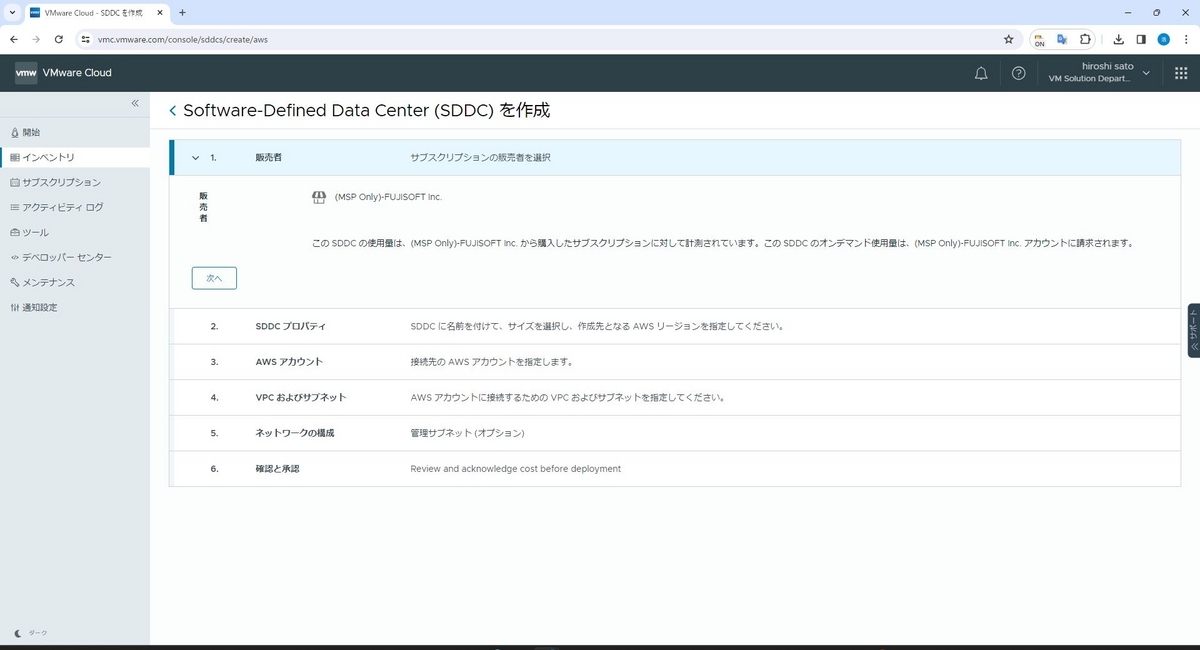Open the browser extensions puzzle icon
The height and width of the screenshot is (650, 1200).
click(x=1086, y=39)
